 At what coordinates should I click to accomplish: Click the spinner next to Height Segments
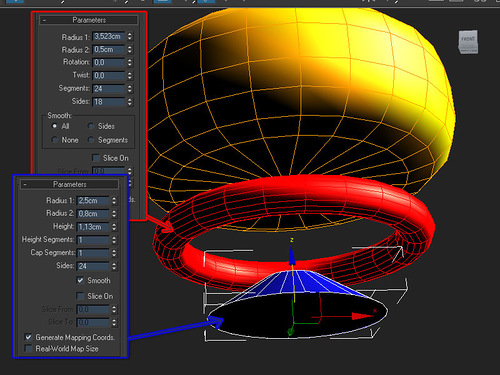coord(114,240)
